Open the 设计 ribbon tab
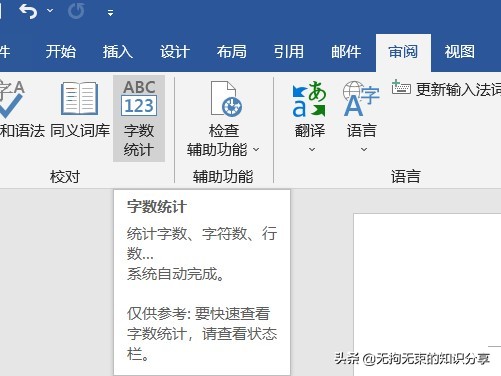This screenshot has width=501, height=376. point(175,52)
